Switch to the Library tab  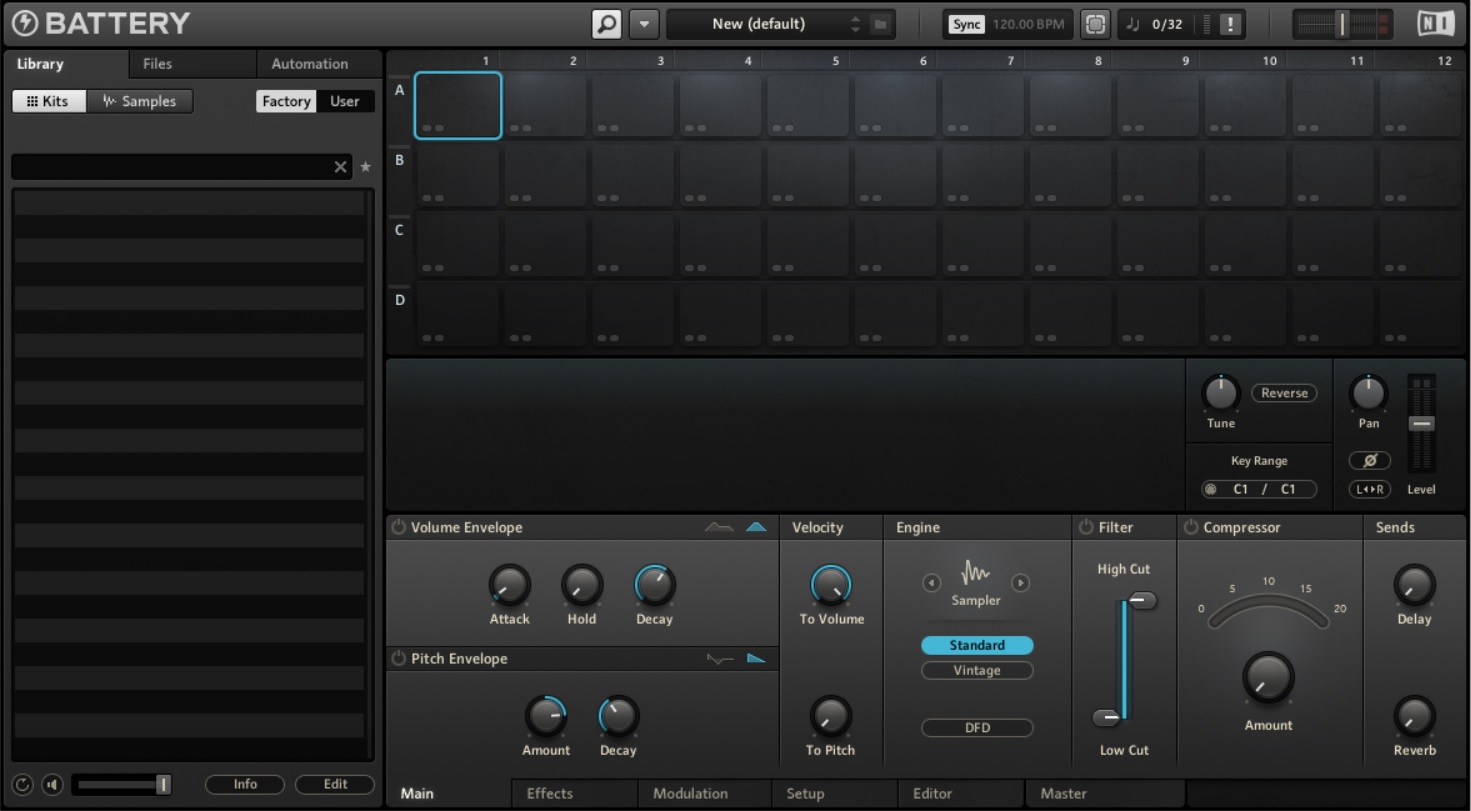point(40,64)
